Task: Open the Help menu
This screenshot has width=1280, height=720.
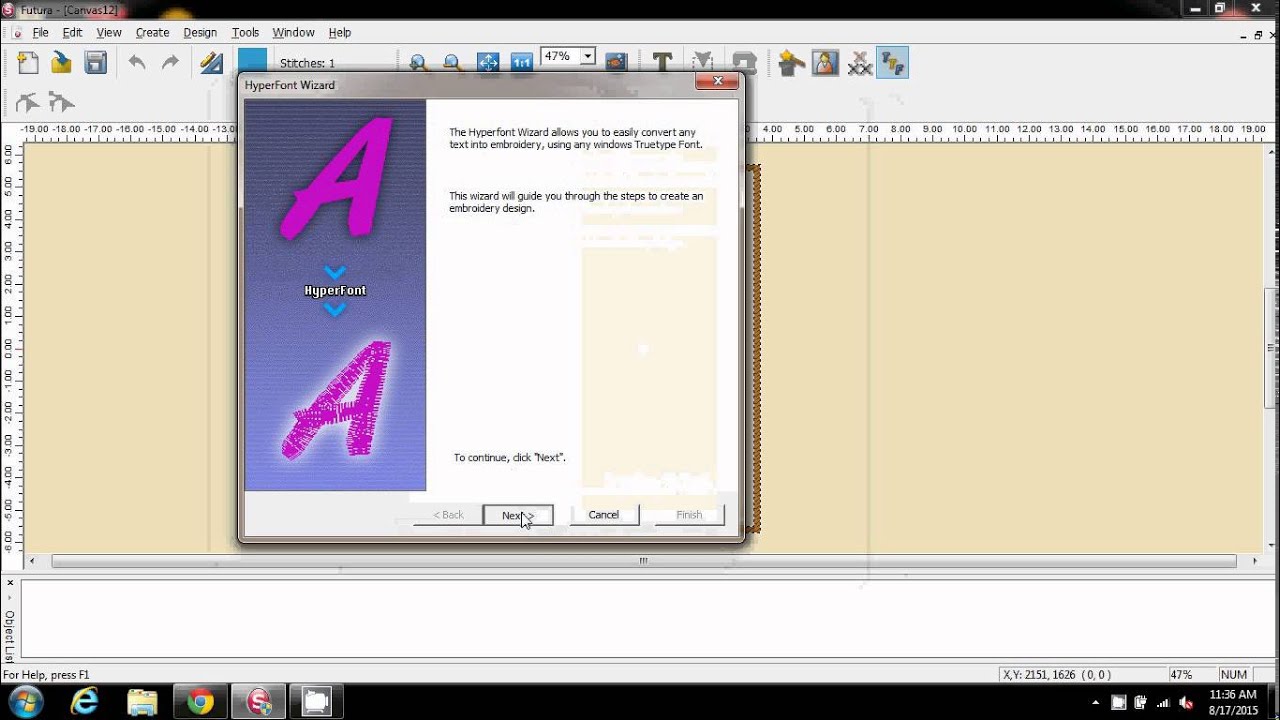Action: point(340,33)
